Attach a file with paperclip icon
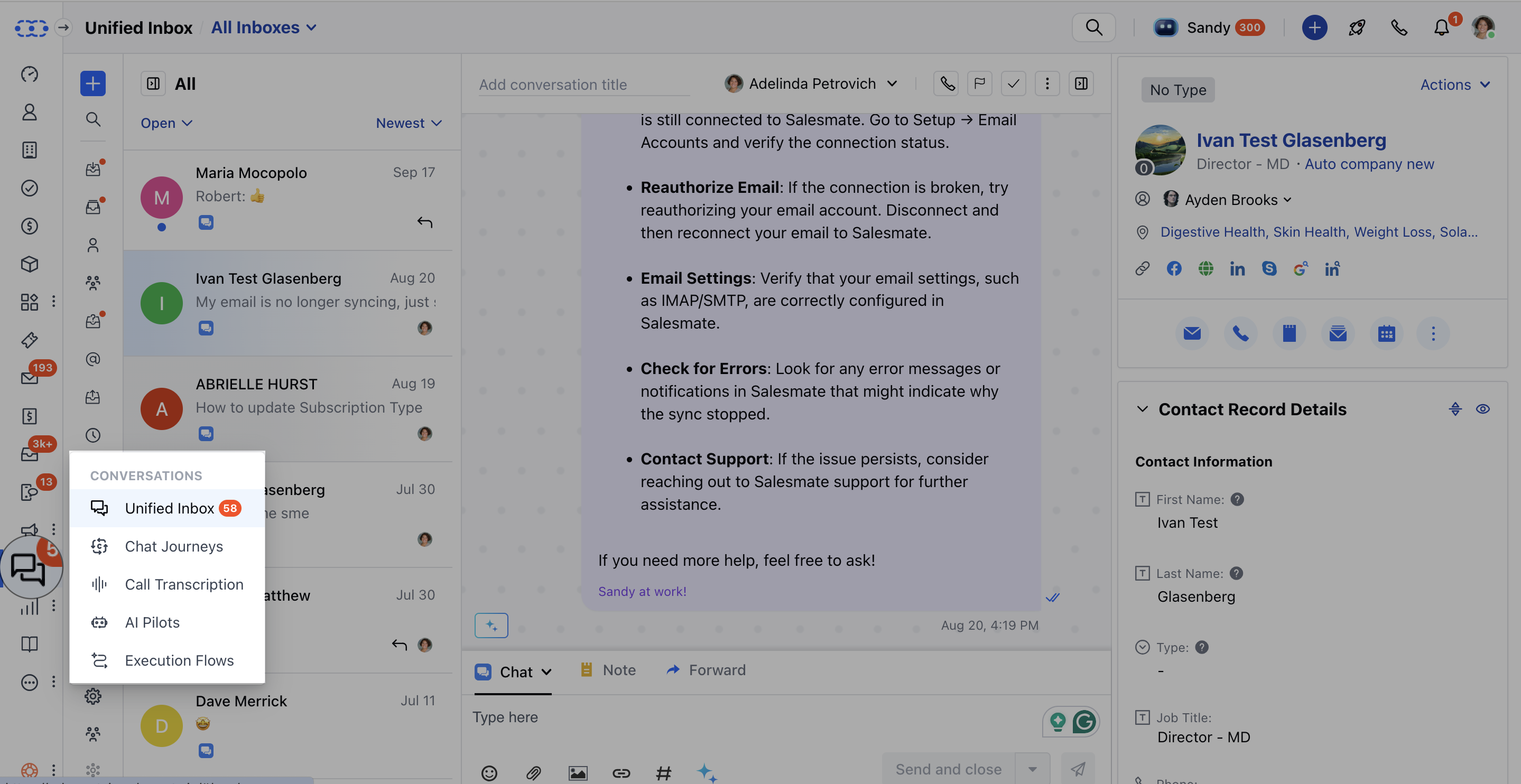The image size is (1521, 784). [x=534, y=772]
